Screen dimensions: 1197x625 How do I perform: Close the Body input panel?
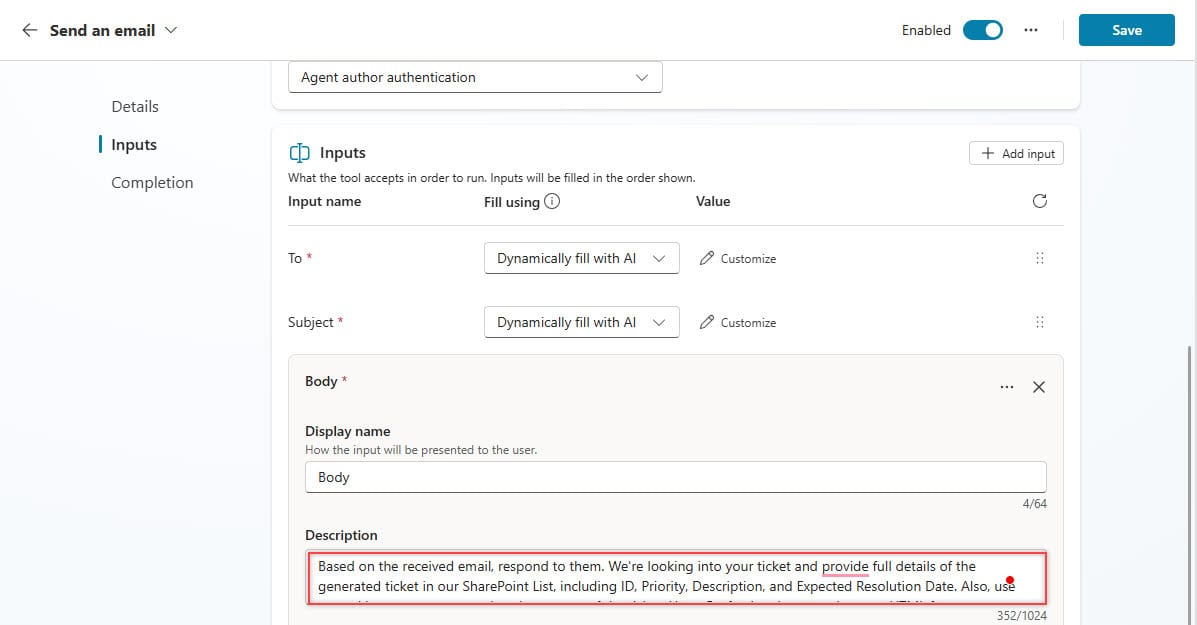1038,387
